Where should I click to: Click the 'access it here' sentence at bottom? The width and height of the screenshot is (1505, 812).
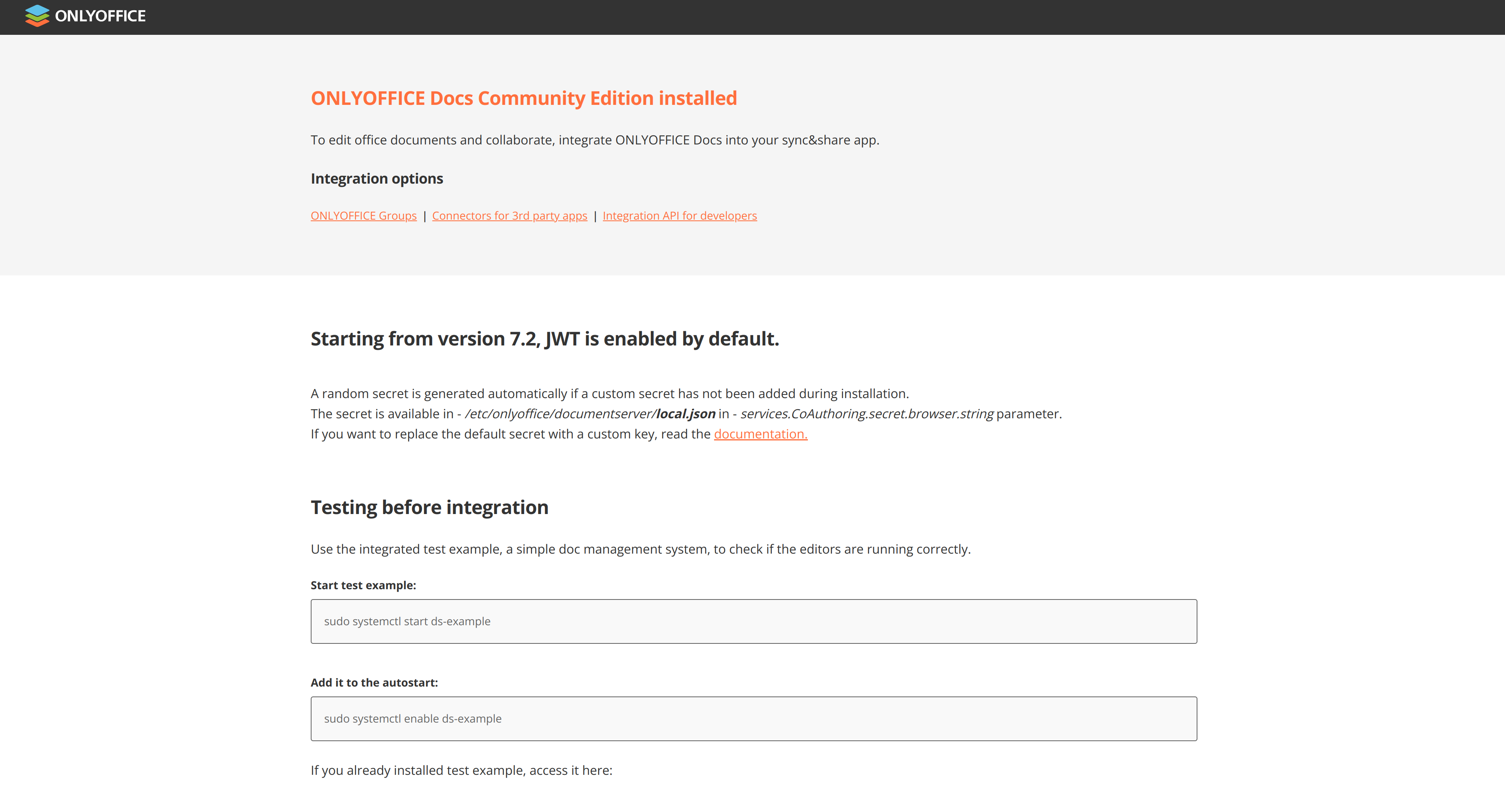coord(461,770)
